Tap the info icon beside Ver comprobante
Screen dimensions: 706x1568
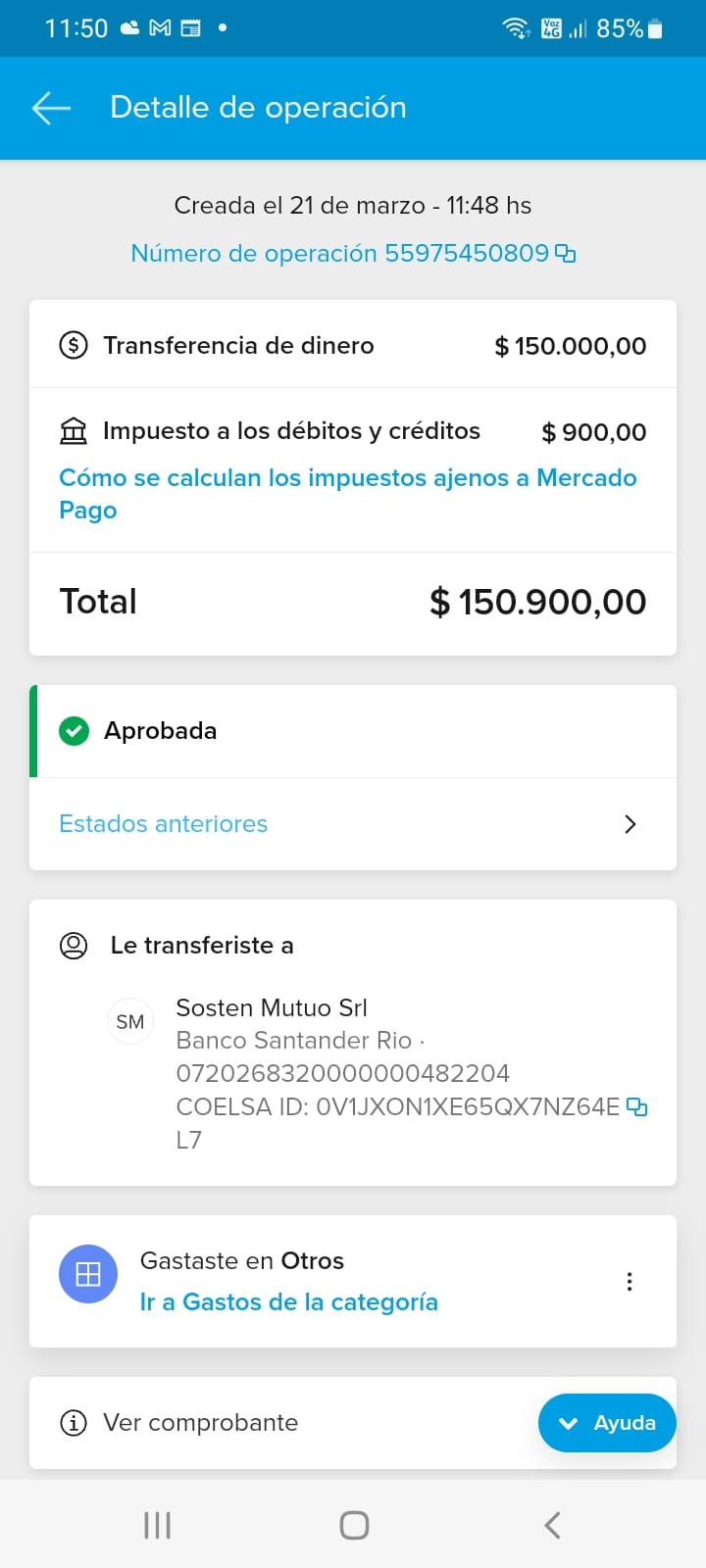(x=74, y=1423)
